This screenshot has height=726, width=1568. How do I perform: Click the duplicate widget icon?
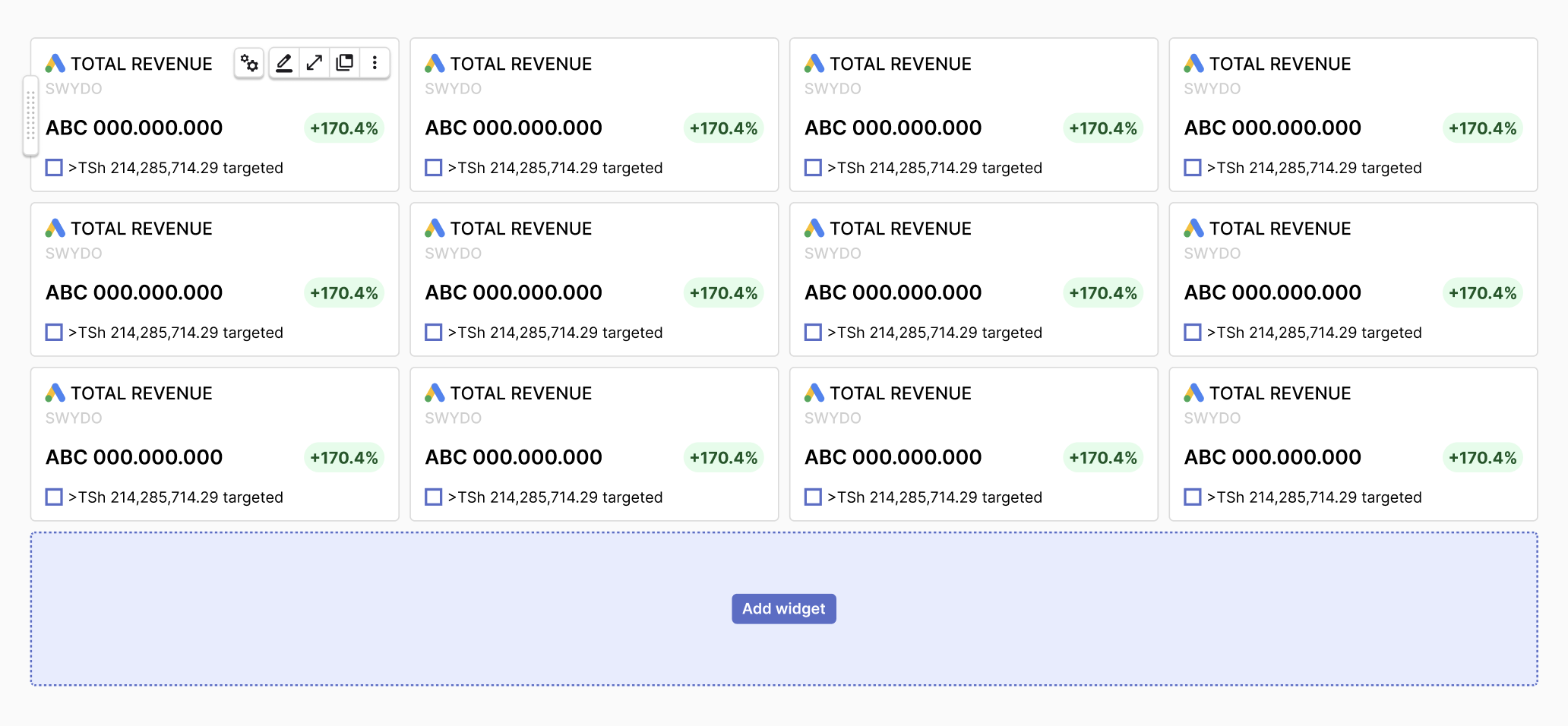345,63
